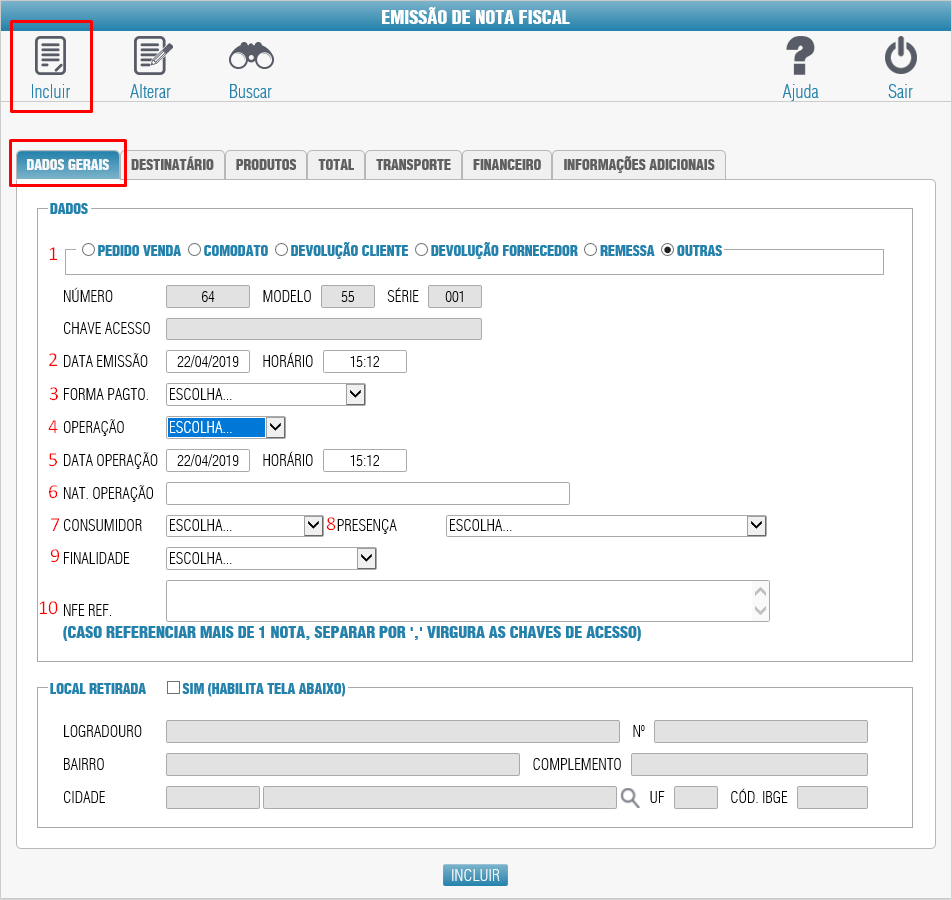This screenshot has width=952, height=900.
Task: Click the Cidade name field
Action: click(x=440, y=797)
